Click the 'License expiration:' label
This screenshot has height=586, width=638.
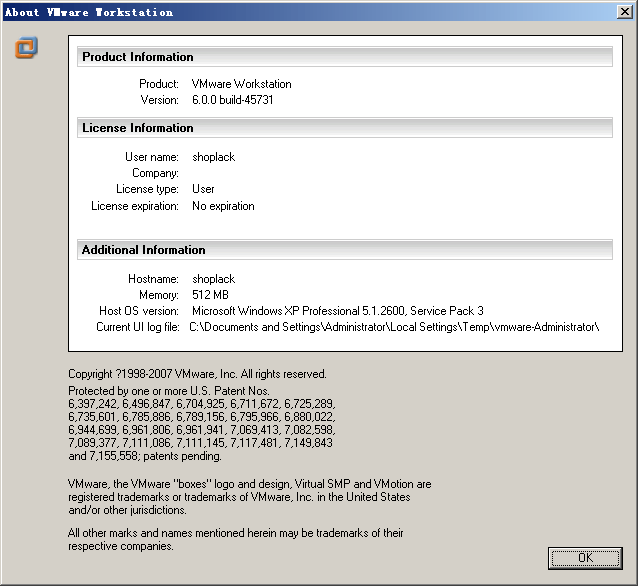point(135,206)
